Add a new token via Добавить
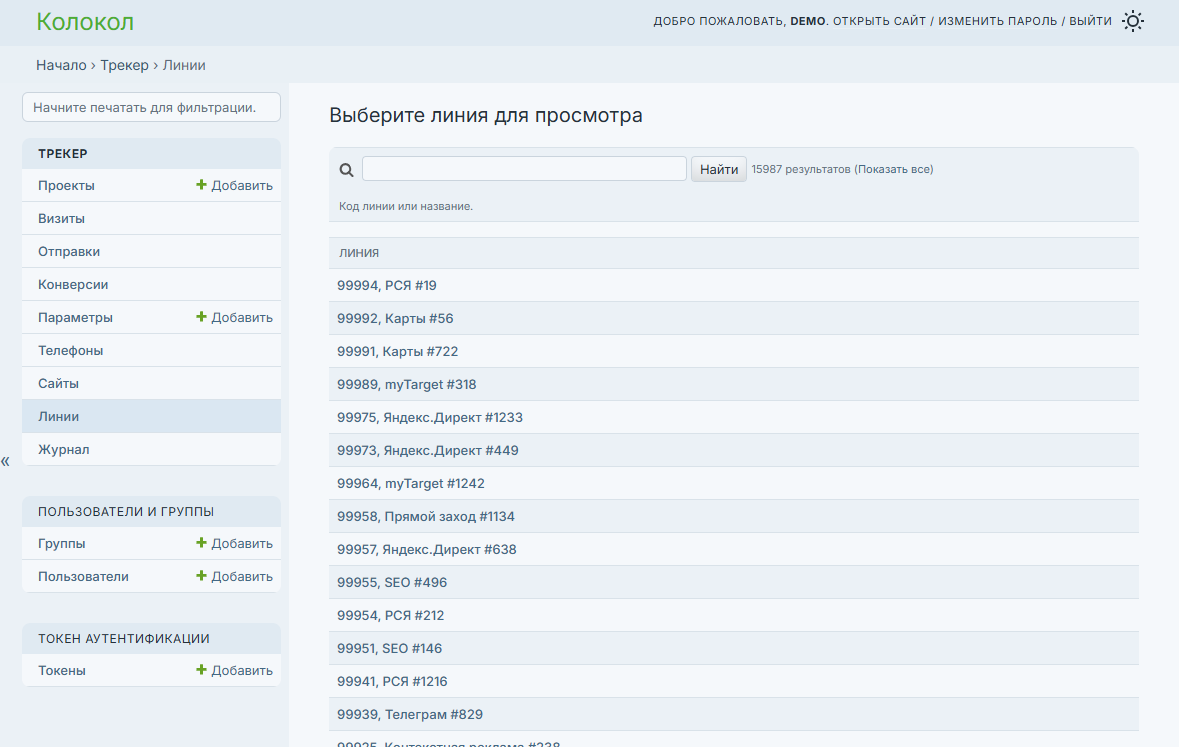 235,670
